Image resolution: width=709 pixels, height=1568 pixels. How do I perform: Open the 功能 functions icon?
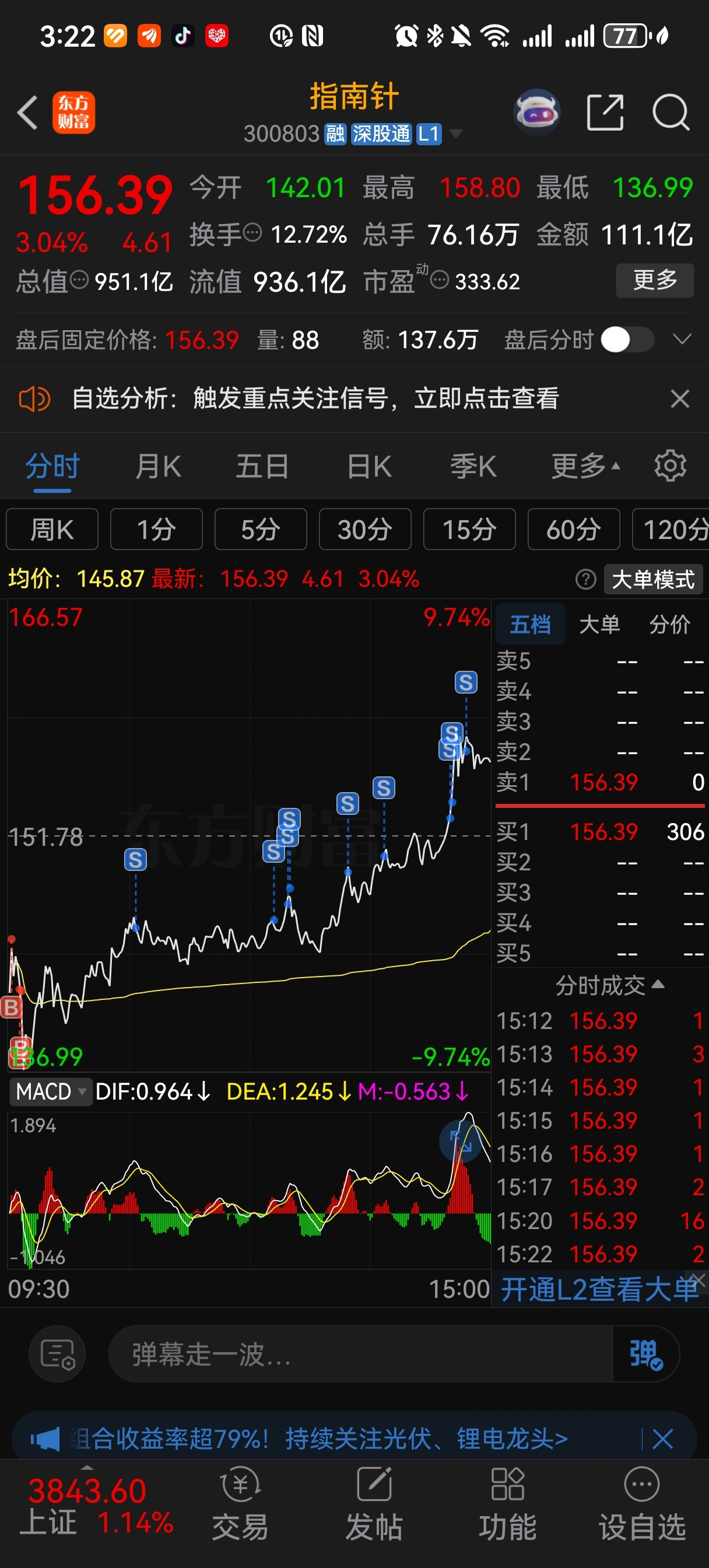[508, 1485]
